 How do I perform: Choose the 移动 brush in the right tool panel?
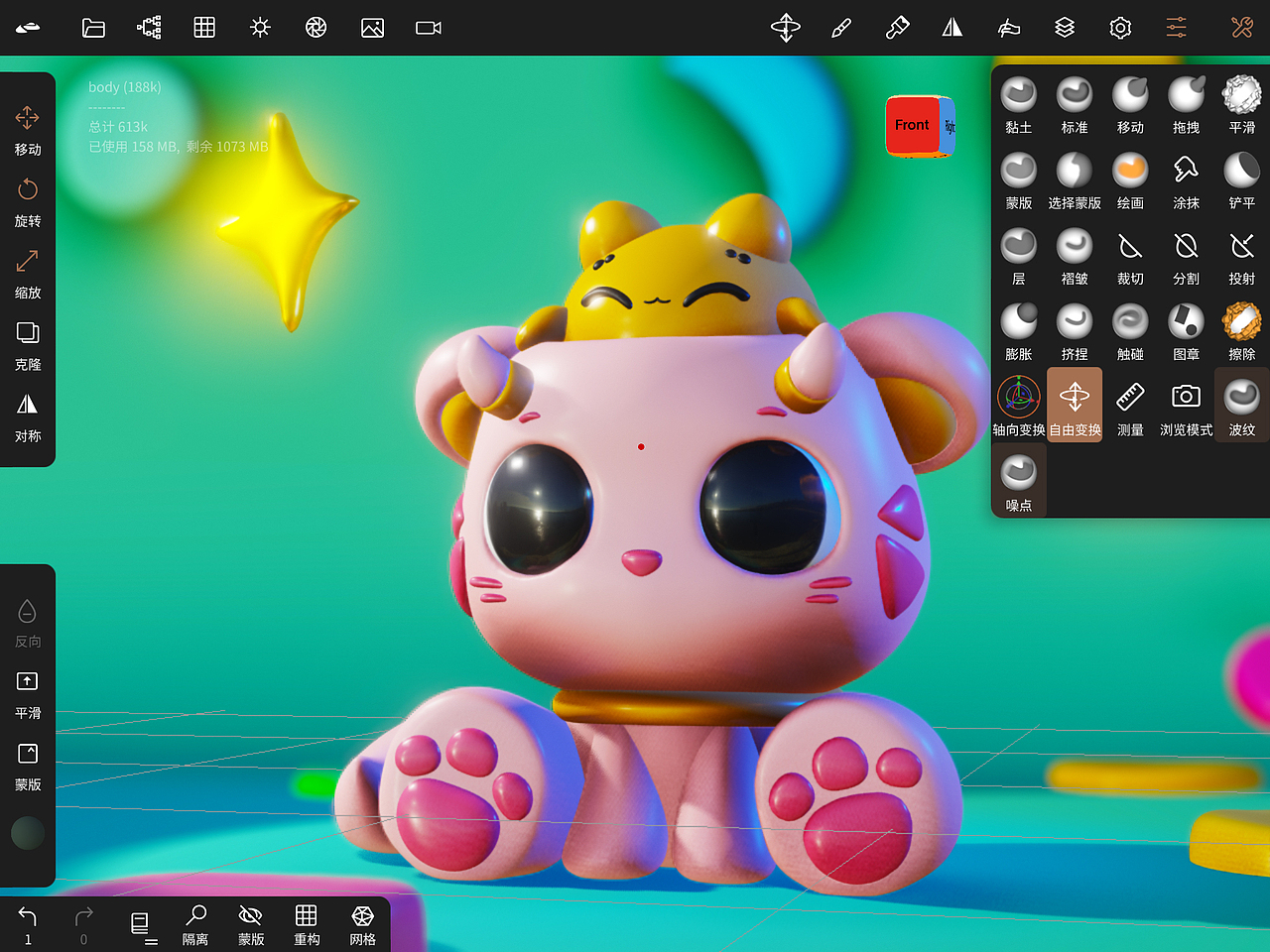1130,104
